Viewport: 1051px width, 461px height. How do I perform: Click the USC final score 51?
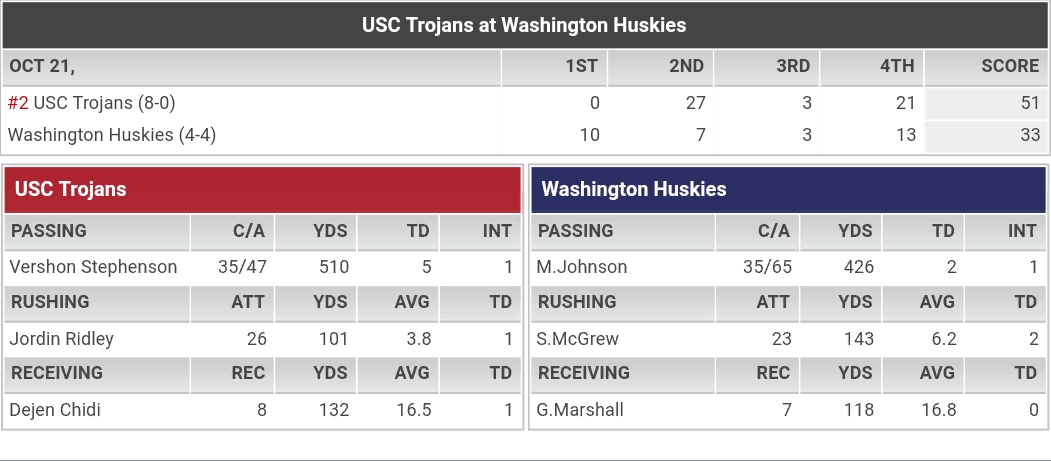point(1030,103)
